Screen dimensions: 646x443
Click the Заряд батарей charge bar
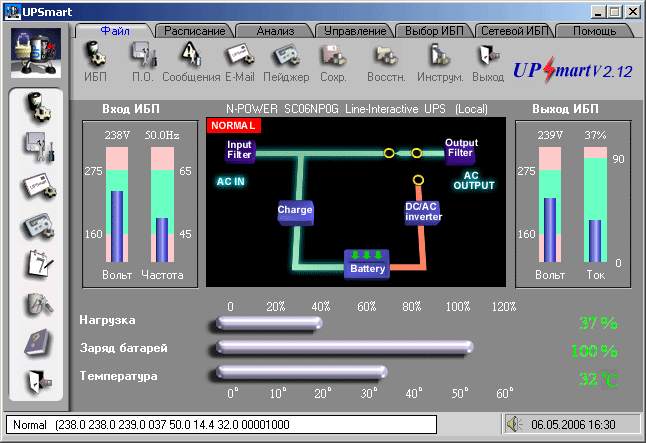coord(344,347)
